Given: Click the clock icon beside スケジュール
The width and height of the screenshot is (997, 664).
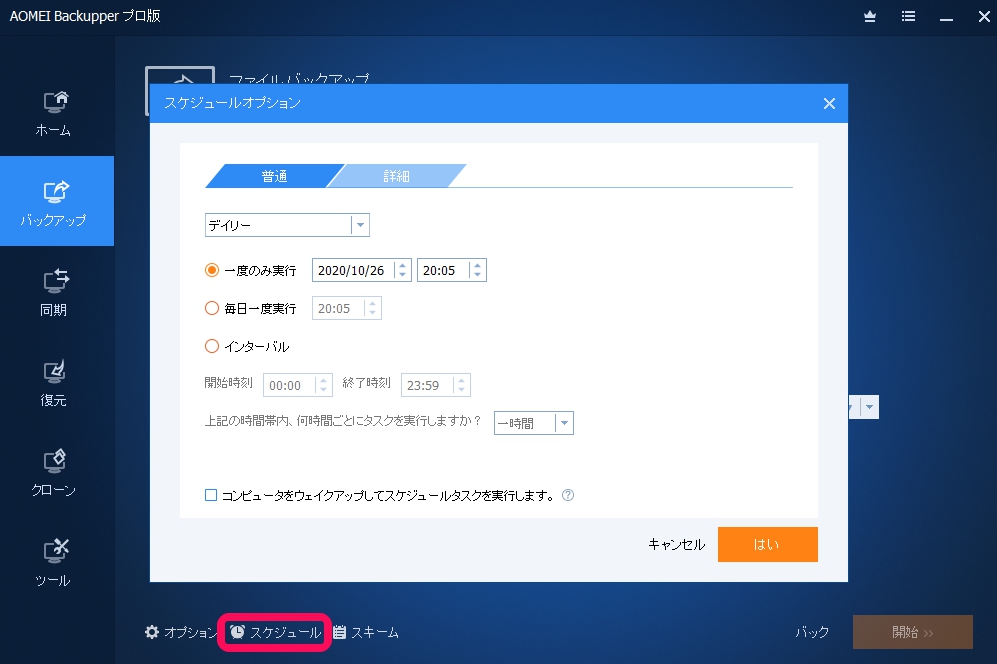Looking at the screenshot, I should tap(237, 632).
